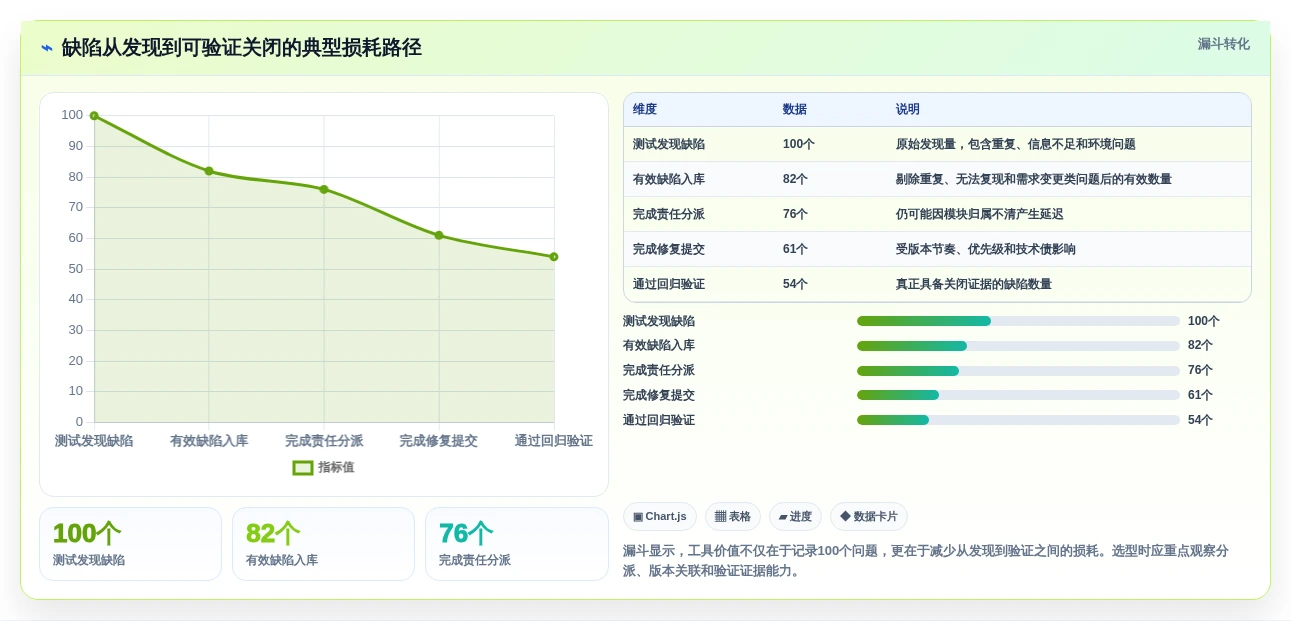The image size is (1291, 621).
Task: Click the chart data point at 61
Action: [x=439, y=235]
